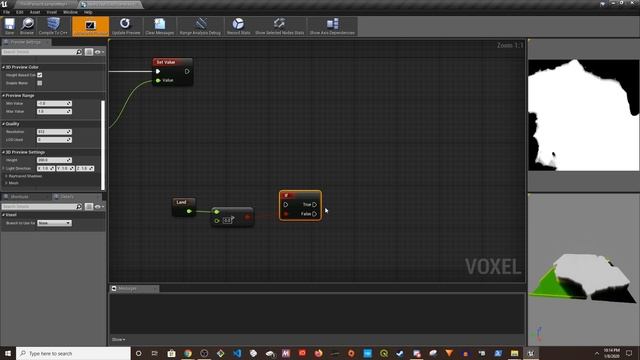Click the Clear Messages icon
640x360 pixels.
[x=160, y=26]
